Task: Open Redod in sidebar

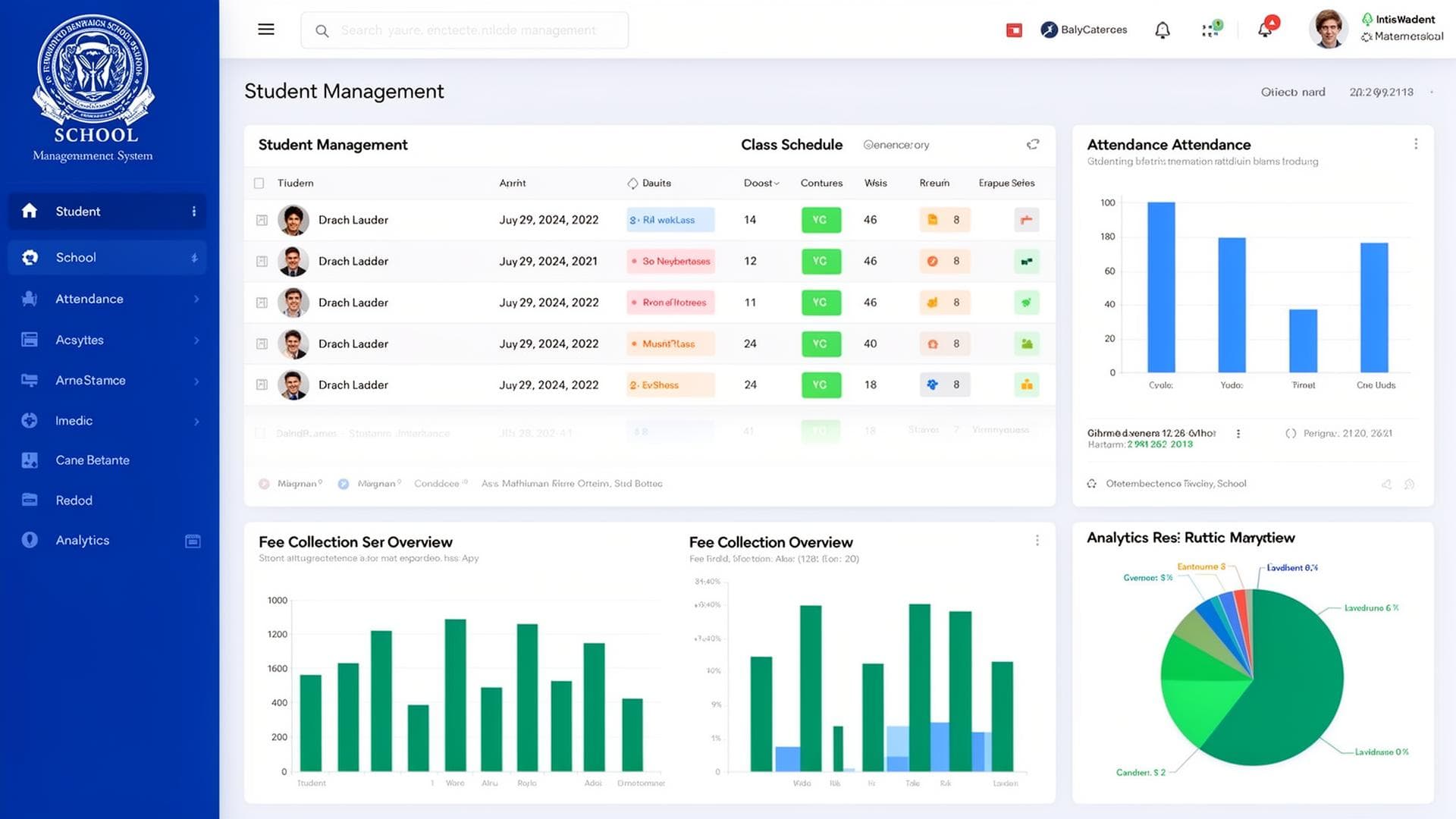Action: [x=74, y=500]
